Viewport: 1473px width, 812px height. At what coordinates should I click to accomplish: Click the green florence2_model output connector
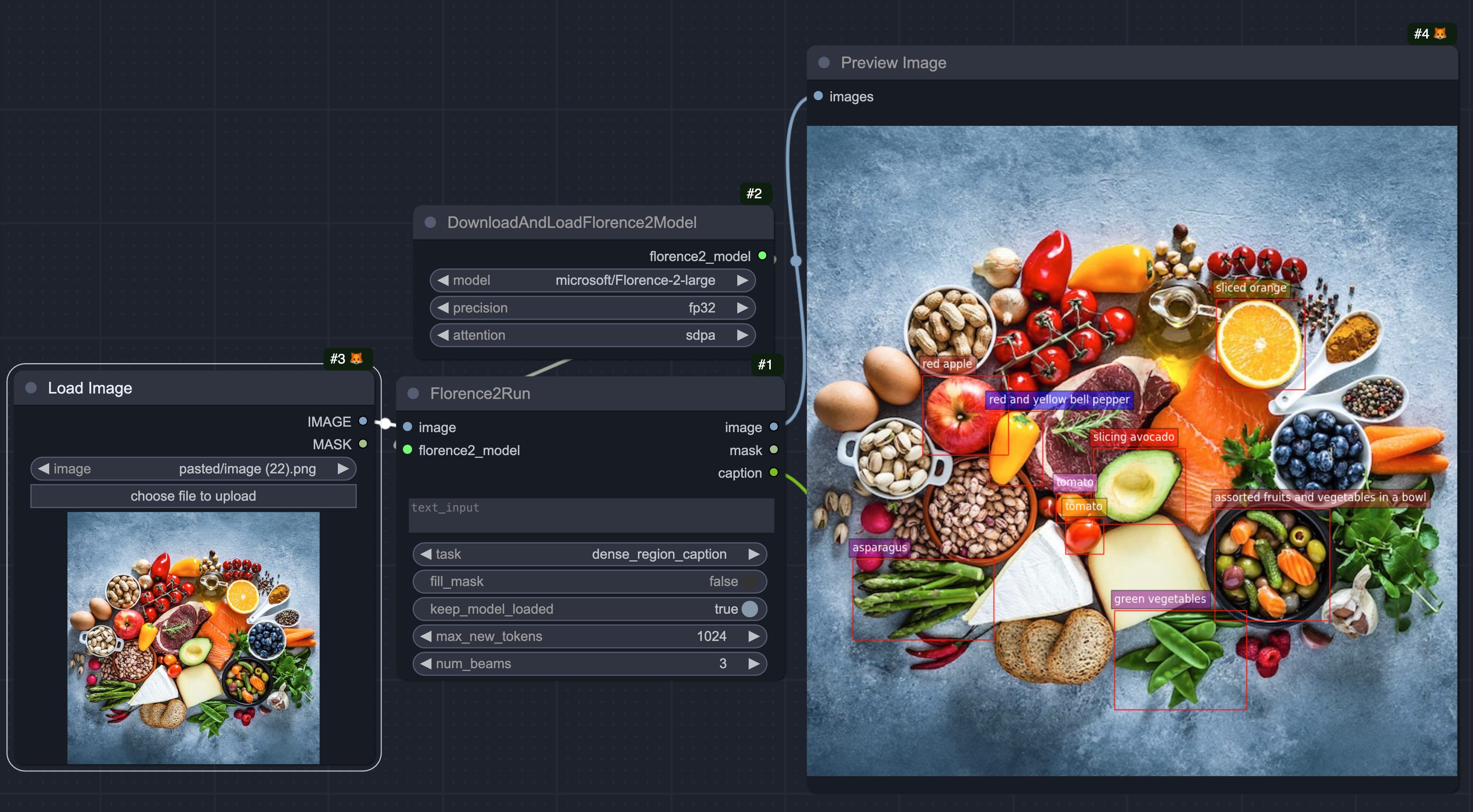pyautogui.click(x=762, y=256)
